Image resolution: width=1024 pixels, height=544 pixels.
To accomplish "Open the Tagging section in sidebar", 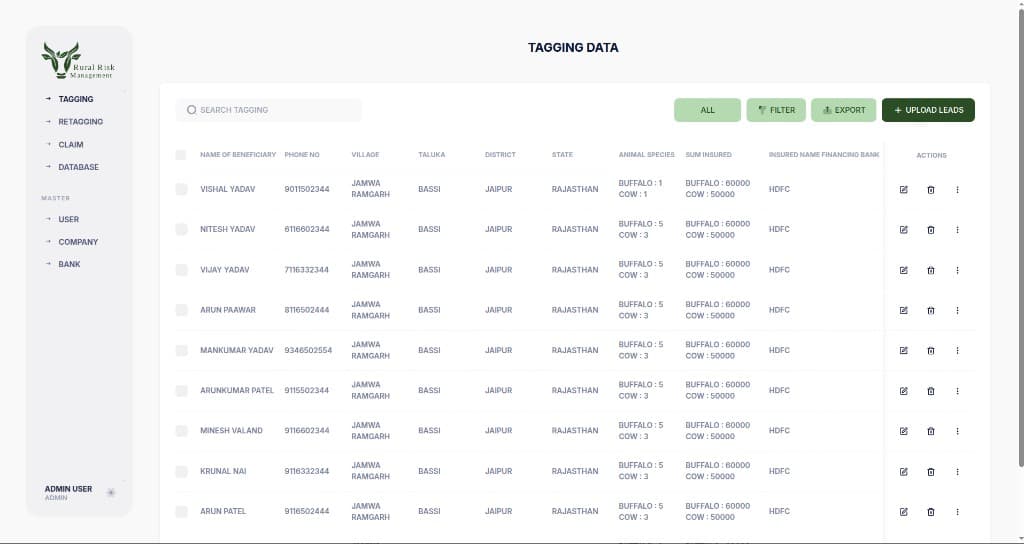I will coord(76,99).
